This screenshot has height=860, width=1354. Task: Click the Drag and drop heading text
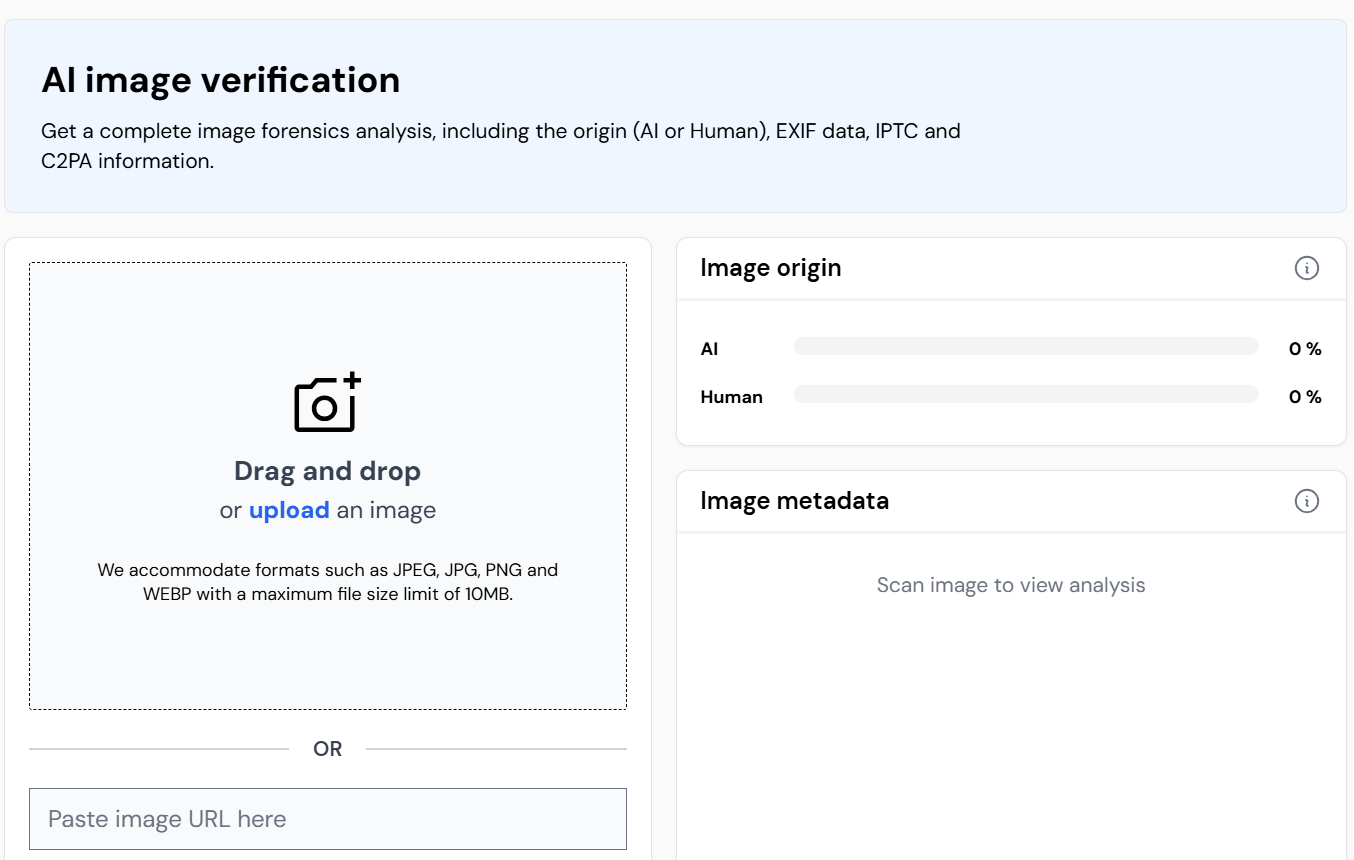(x=327, y=471)
